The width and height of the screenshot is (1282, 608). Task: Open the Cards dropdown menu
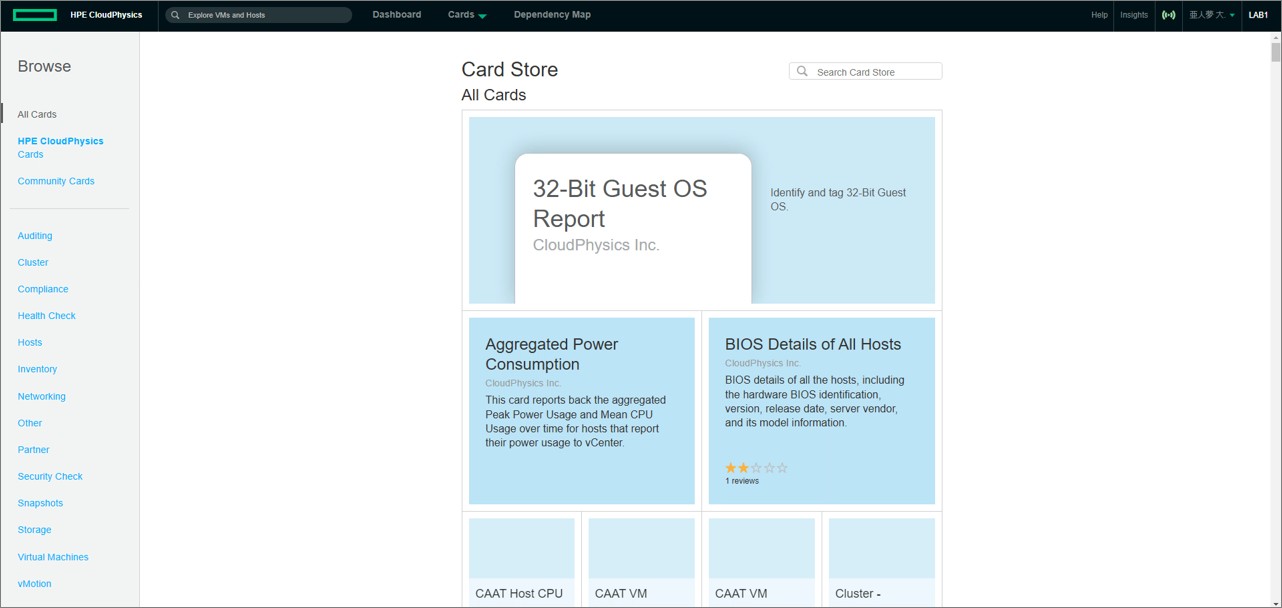467,15
